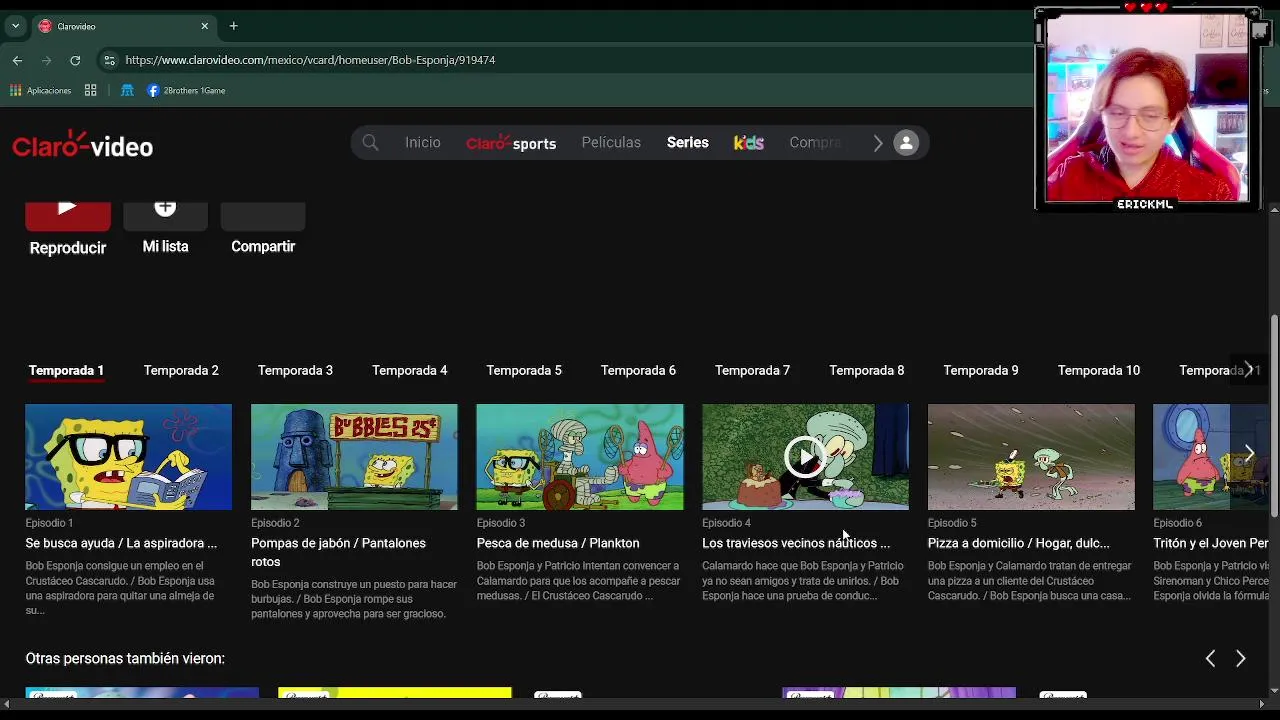
Task: Click Otras personas también vieron previous arrow
Action: 1210,658
